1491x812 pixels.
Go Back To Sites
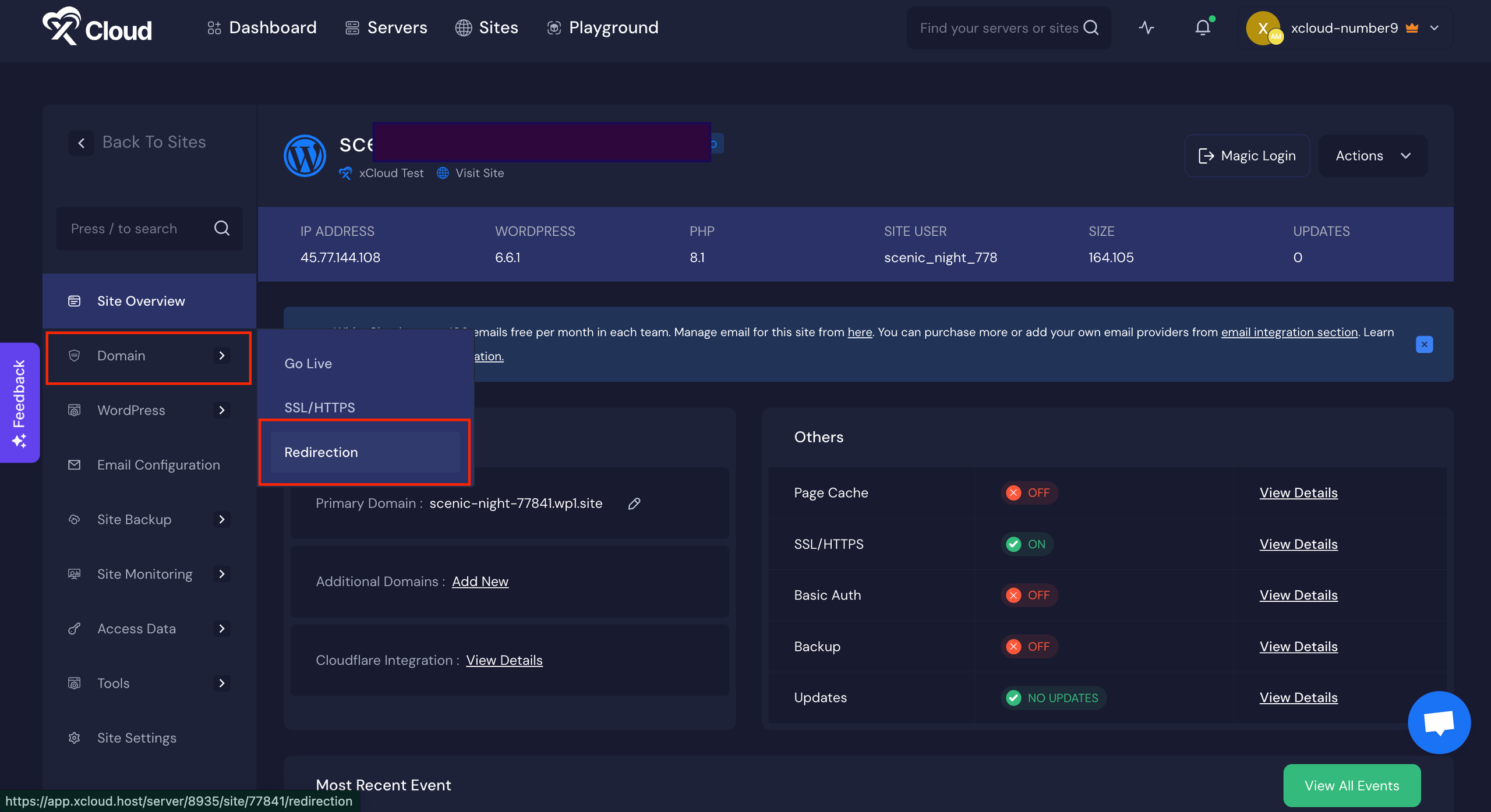click(137, 143)
